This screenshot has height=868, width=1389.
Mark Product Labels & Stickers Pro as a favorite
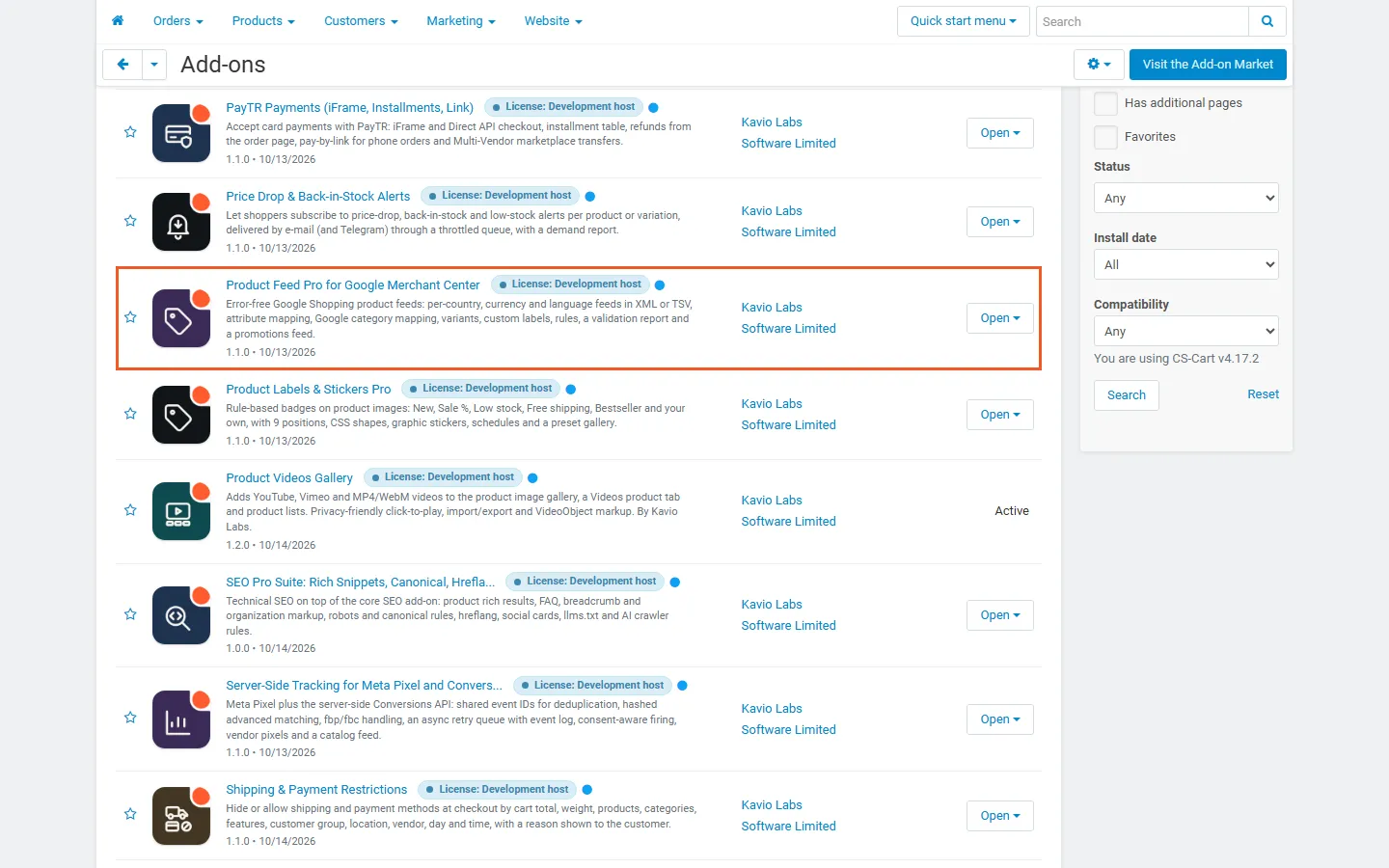130,414
